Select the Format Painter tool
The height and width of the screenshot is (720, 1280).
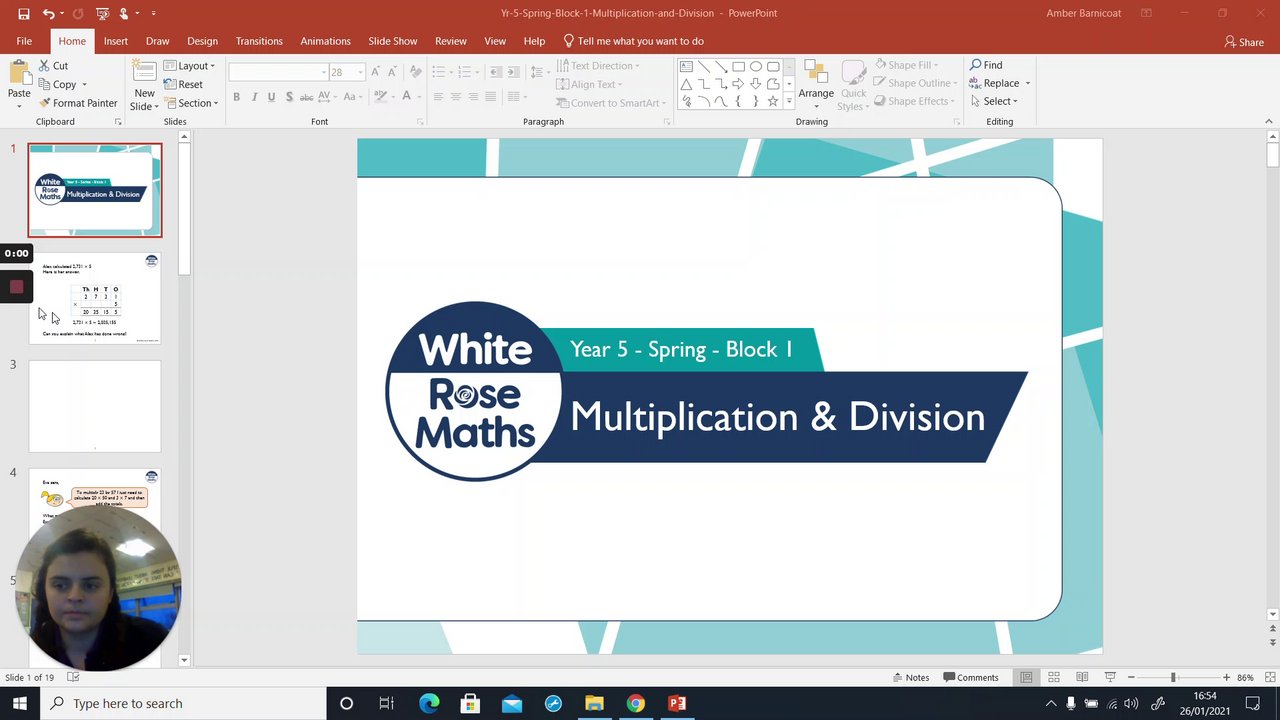(x=78, y=103)
